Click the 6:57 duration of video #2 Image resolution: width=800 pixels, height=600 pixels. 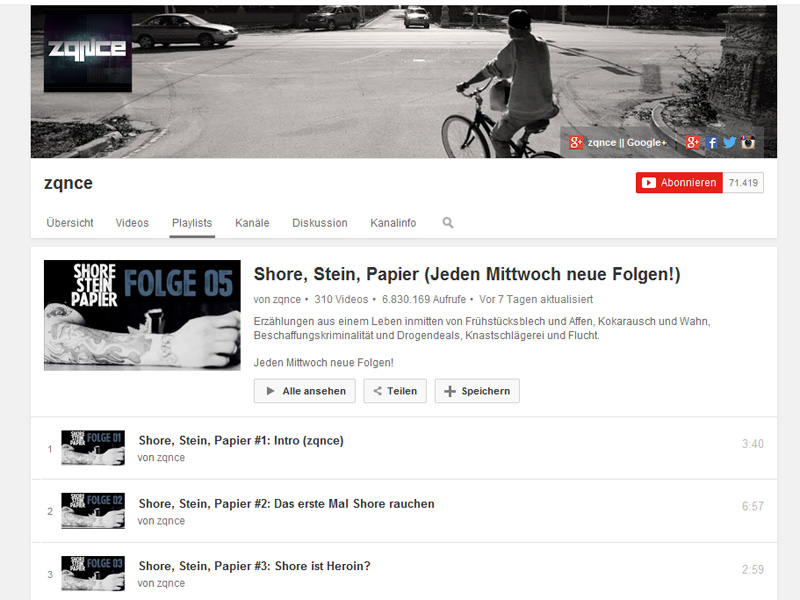(x=753, y=507)
